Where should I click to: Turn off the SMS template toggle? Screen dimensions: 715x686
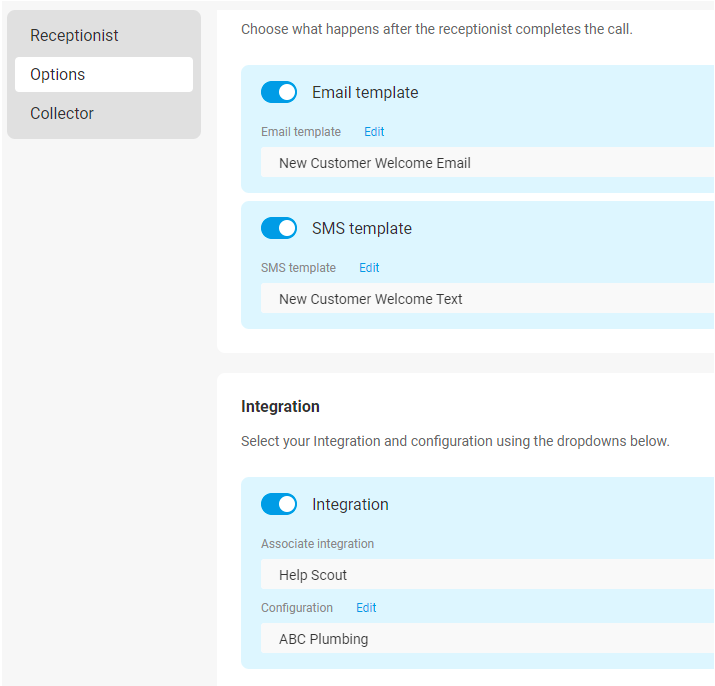click(279, 228)
